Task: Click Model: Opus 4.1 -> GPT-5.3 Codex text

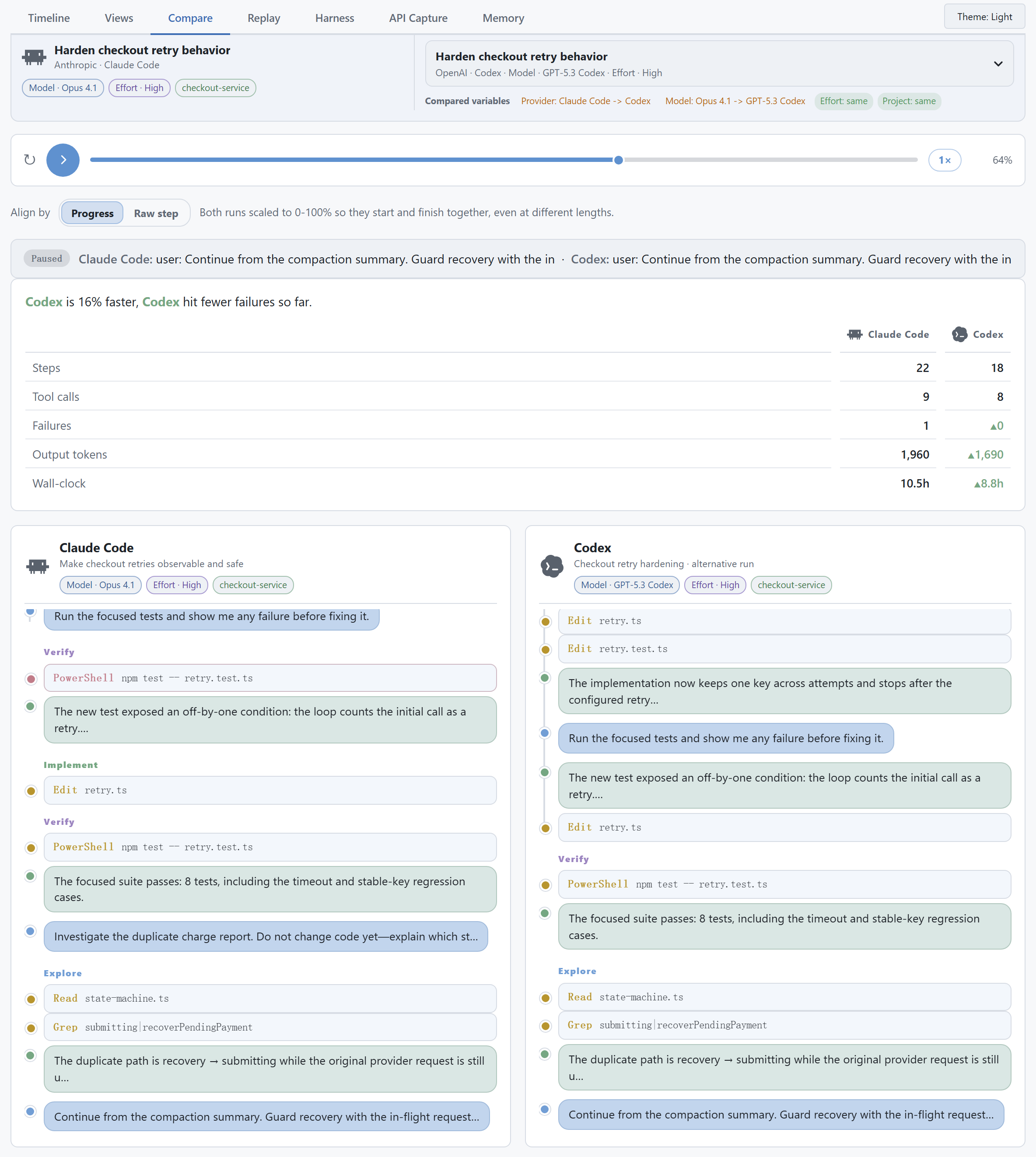Action: click(x=735, y=101)
